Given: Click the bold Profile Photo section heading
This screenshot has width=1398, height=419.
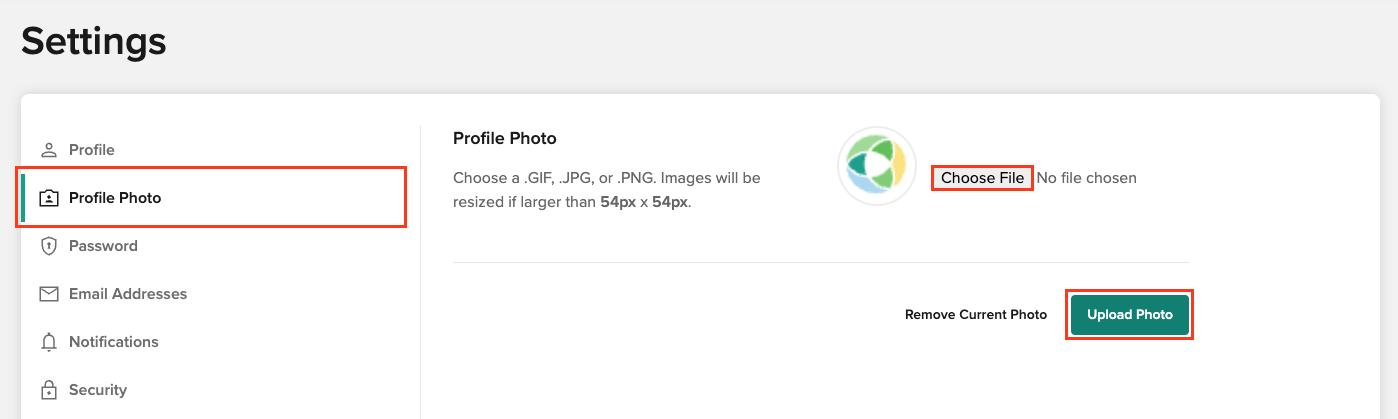Looking at the screenshot, I should [505, 138].
